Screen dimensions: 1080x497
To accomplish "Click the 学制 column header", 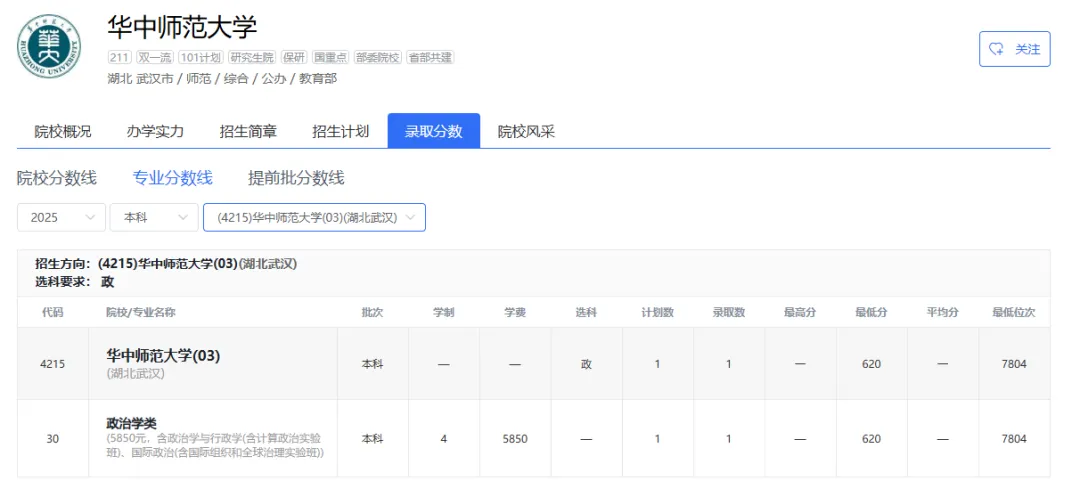I will tap(444, 313).
